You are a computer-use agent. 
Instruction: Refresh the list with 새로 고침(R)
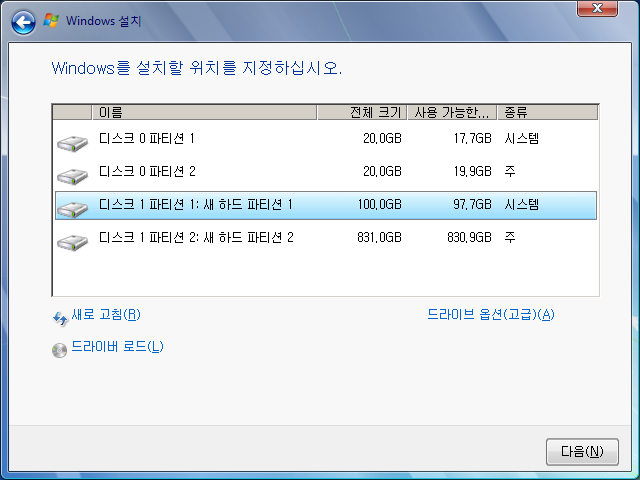[x=106, y=314]
